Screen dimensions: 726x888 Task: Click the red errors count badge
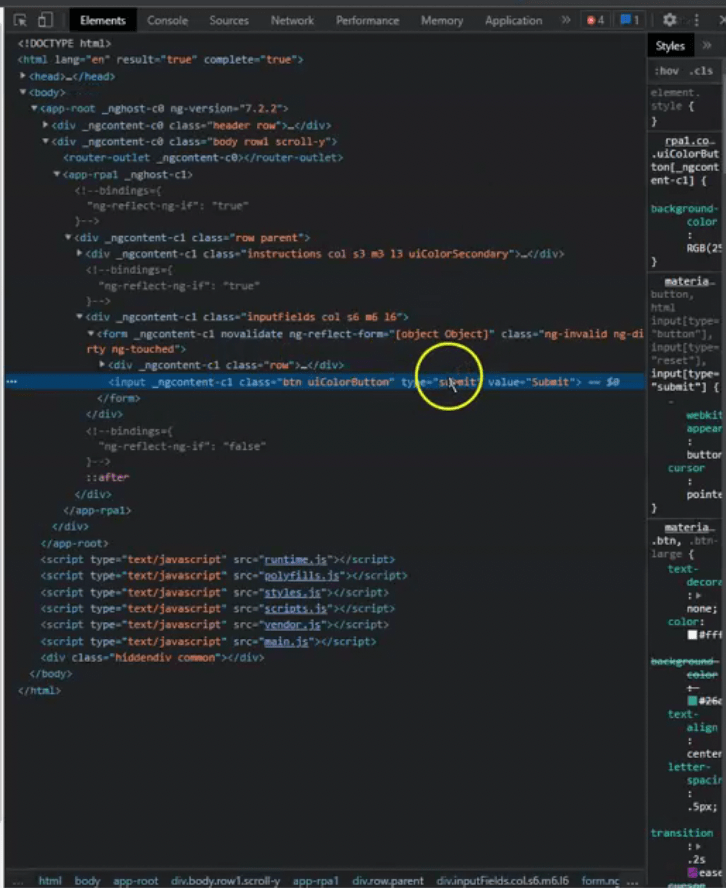point(595,20)
